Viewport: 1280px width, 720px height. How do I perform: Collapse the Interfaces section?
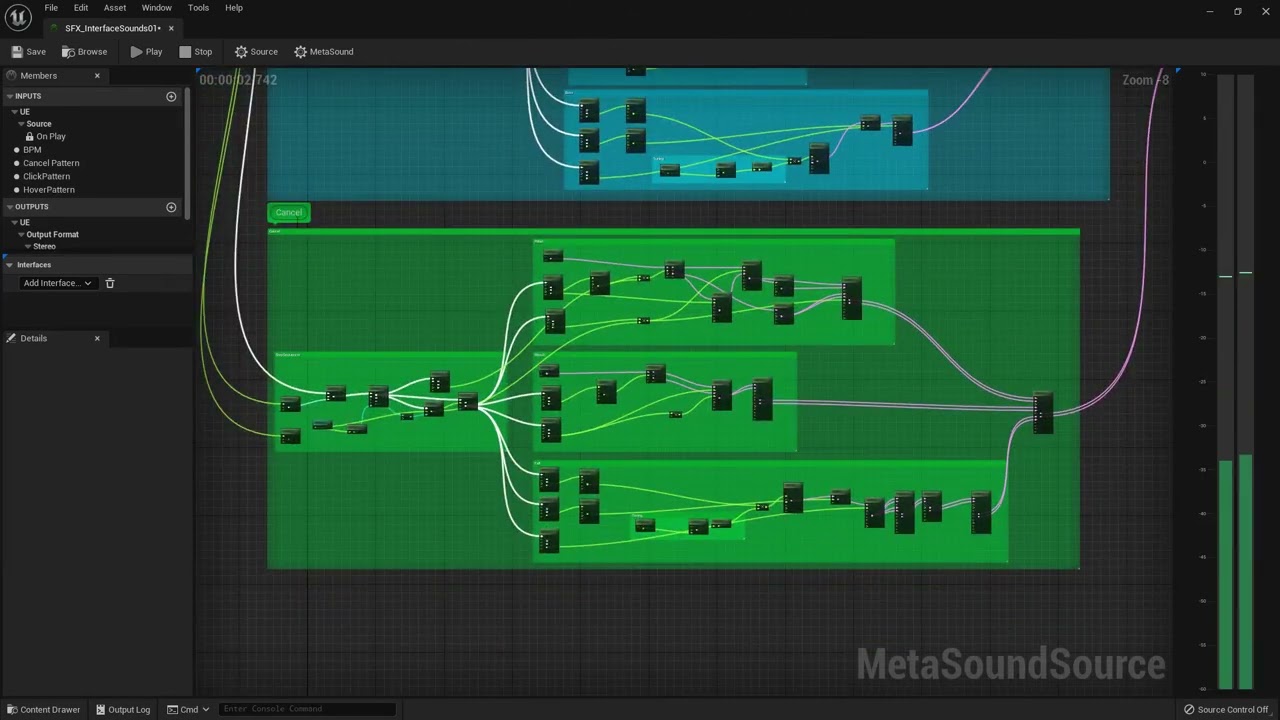tap(9, 265)
